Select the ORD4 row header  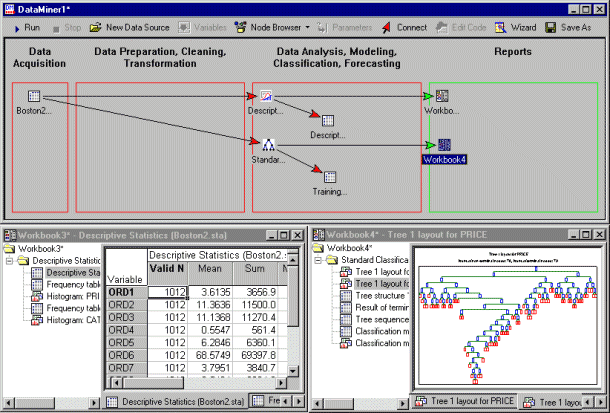(126, 330)
